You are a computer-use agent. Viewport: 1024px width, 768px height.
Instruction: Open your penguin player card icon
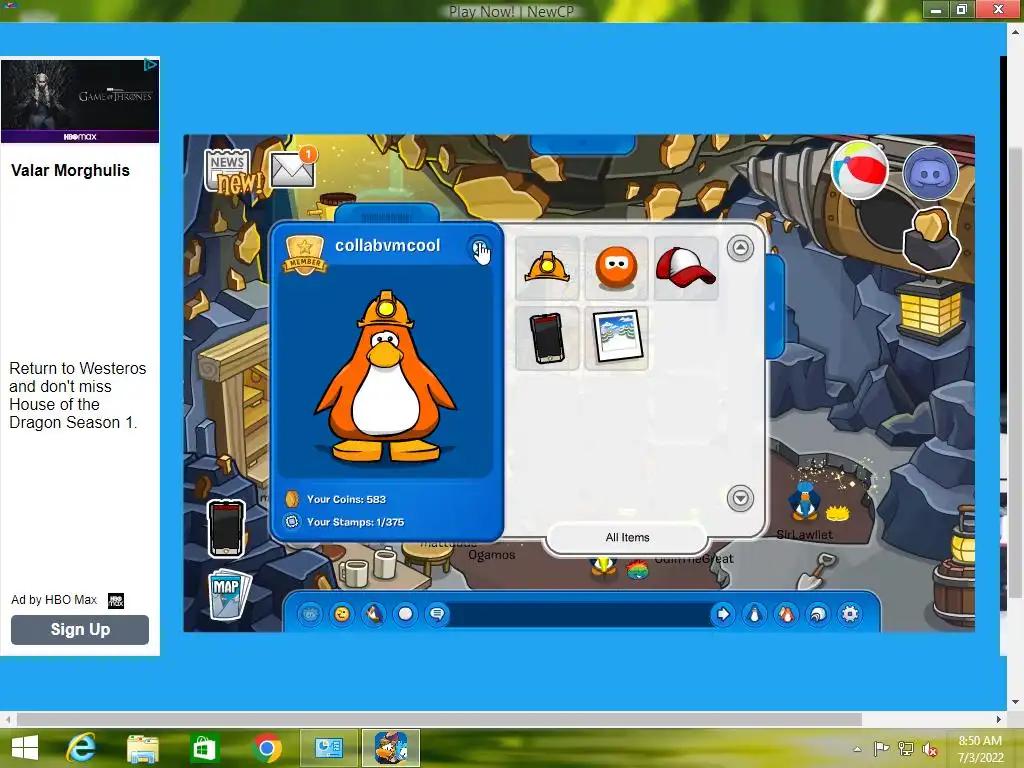click(754, 614)
